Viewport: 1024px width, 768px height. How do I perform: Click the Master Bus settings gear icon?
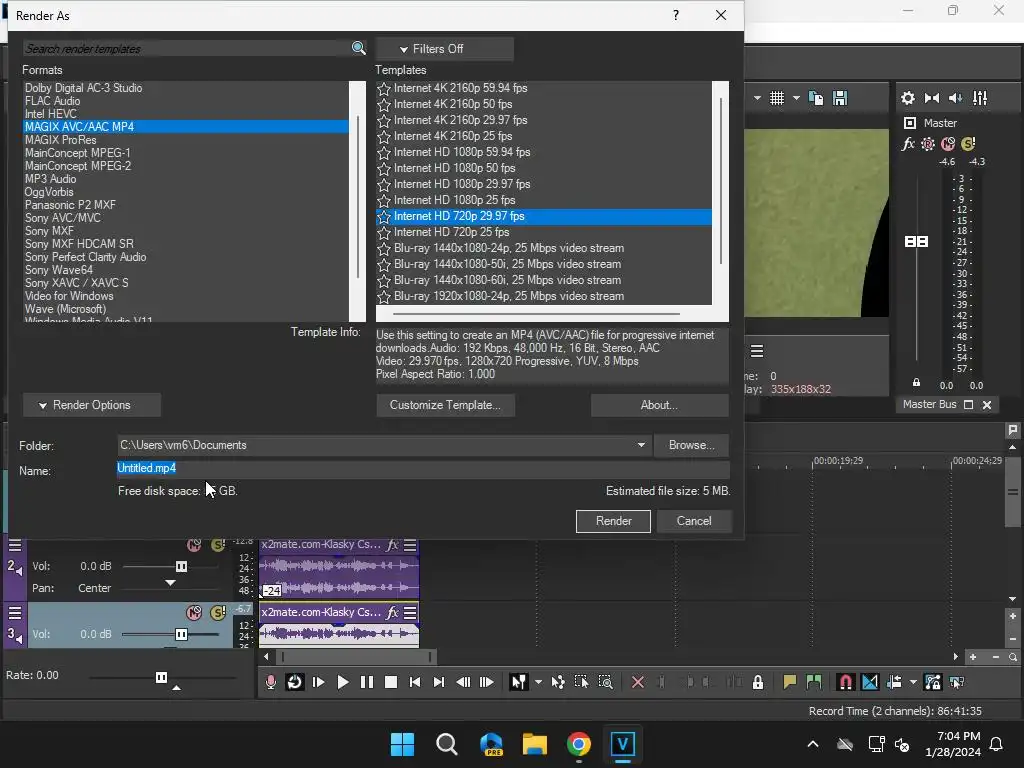tap(908, 98)
